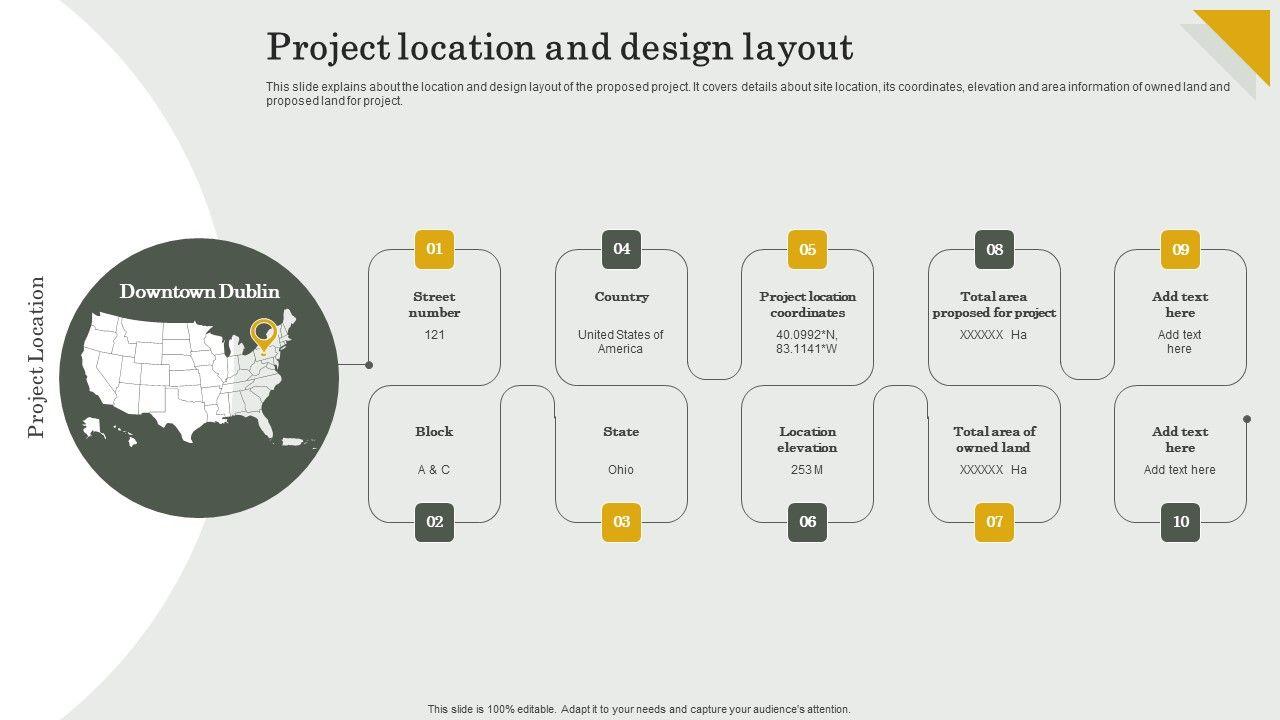This screenshot has width=1280, height=720.
Task: Click the yellow 01 number badge
Action: click(x=434, y=249)
